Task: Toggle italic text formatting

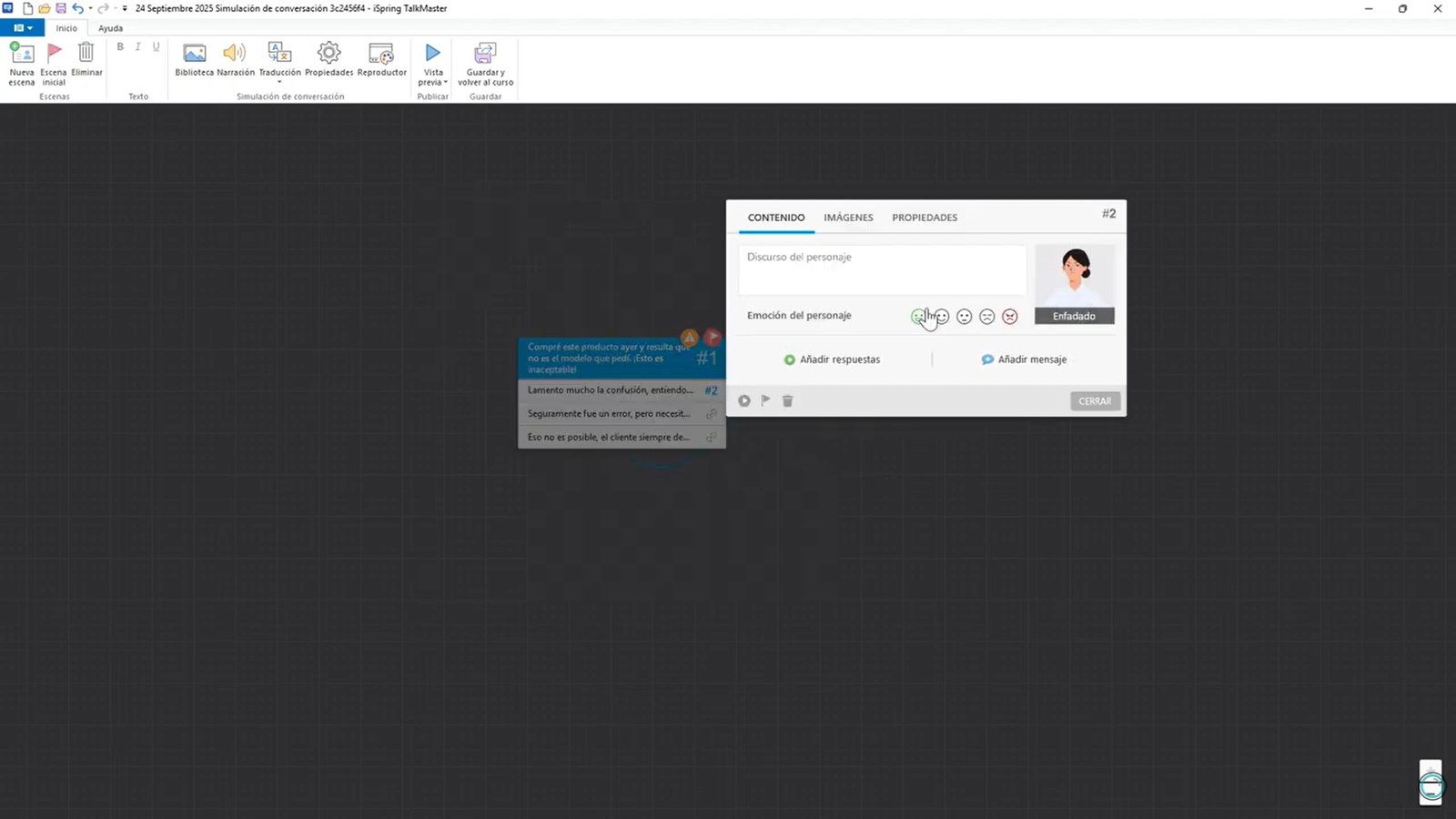Action: pos(138,46)
